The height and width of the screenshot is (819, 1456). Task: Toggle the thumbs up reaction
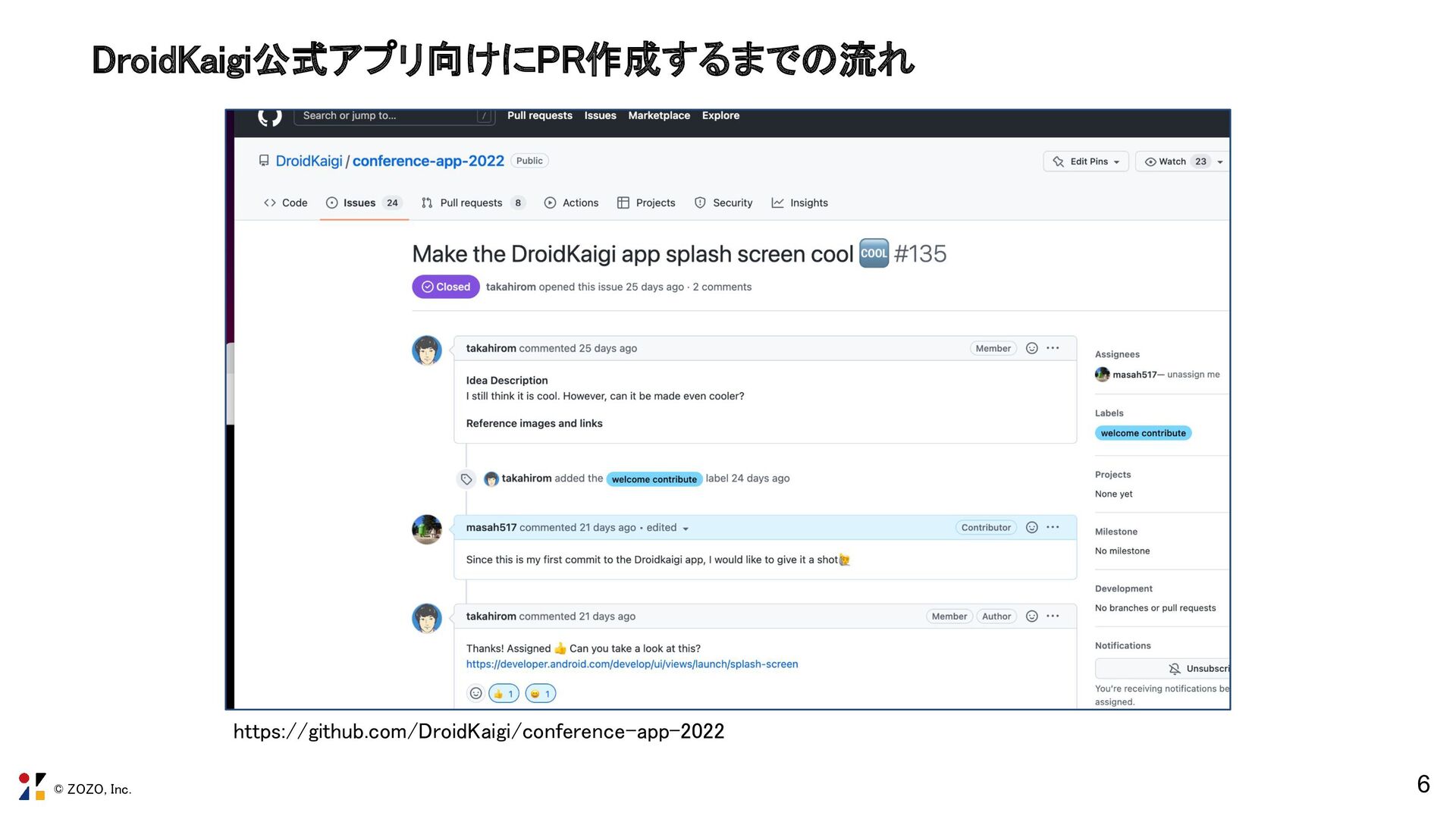(504, 693)
